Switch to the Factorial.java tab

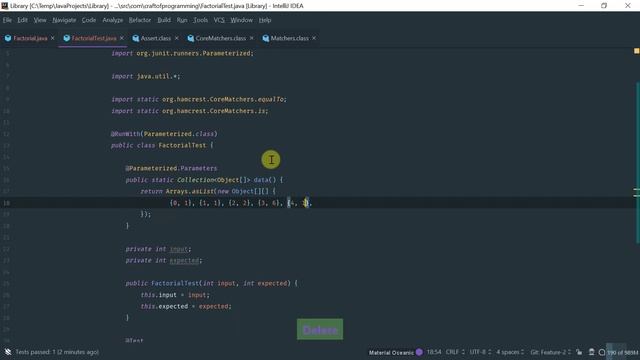(x=30, y=38)
